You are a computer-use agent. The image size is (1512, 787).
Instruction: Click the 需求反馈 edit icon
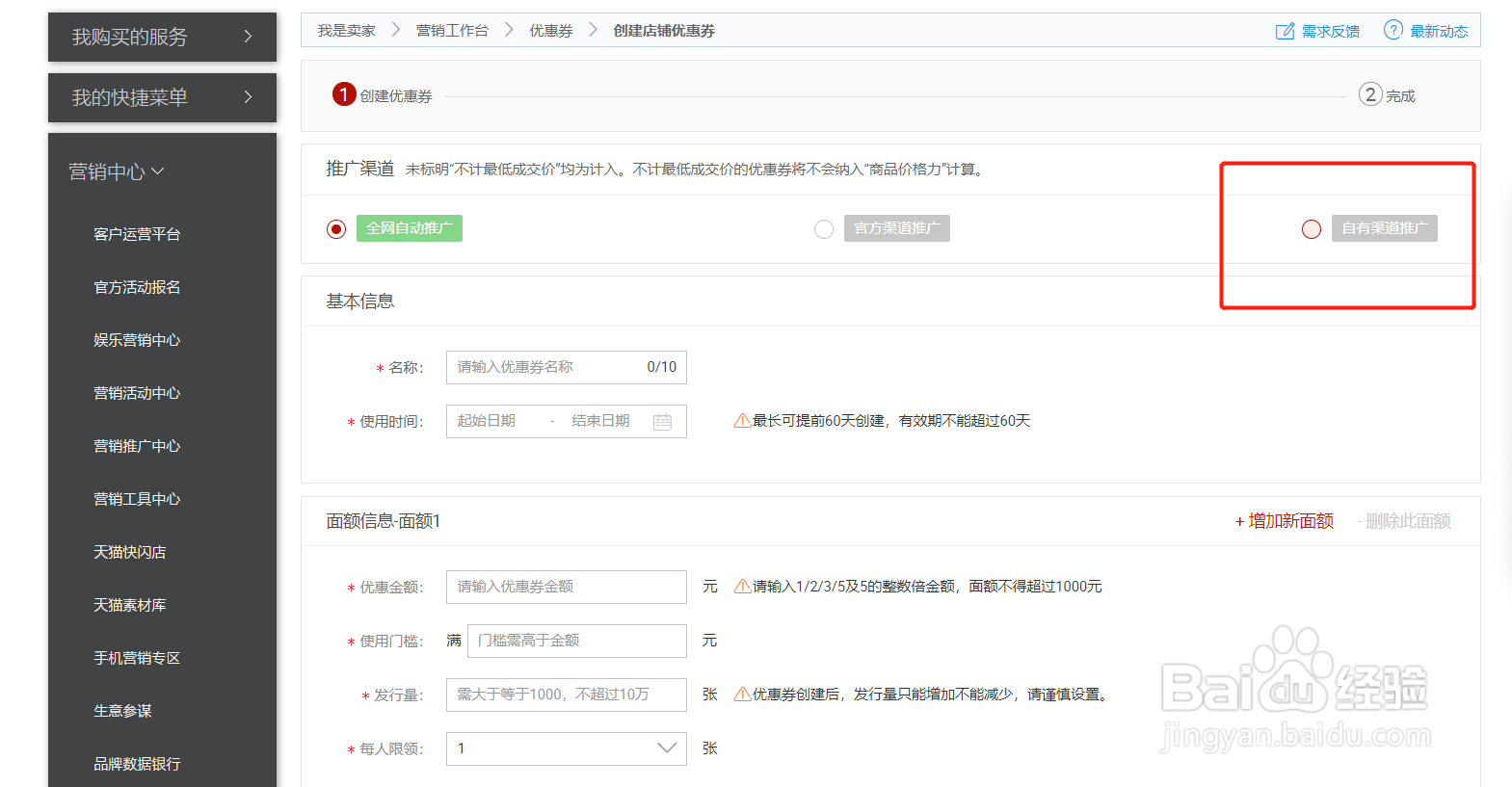click(1285, 31)
